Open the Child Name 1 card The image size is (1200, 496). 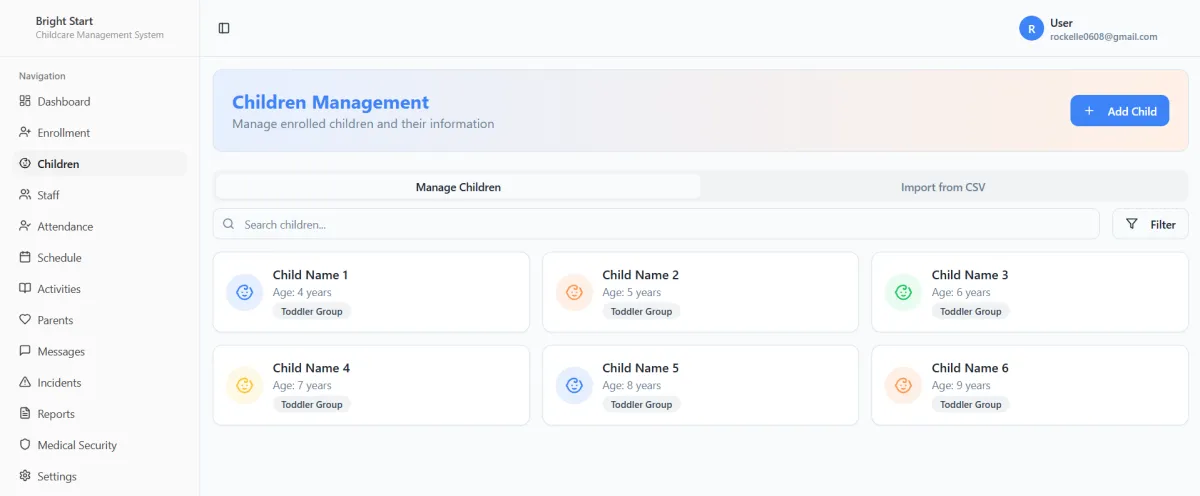tap(371, 292)
